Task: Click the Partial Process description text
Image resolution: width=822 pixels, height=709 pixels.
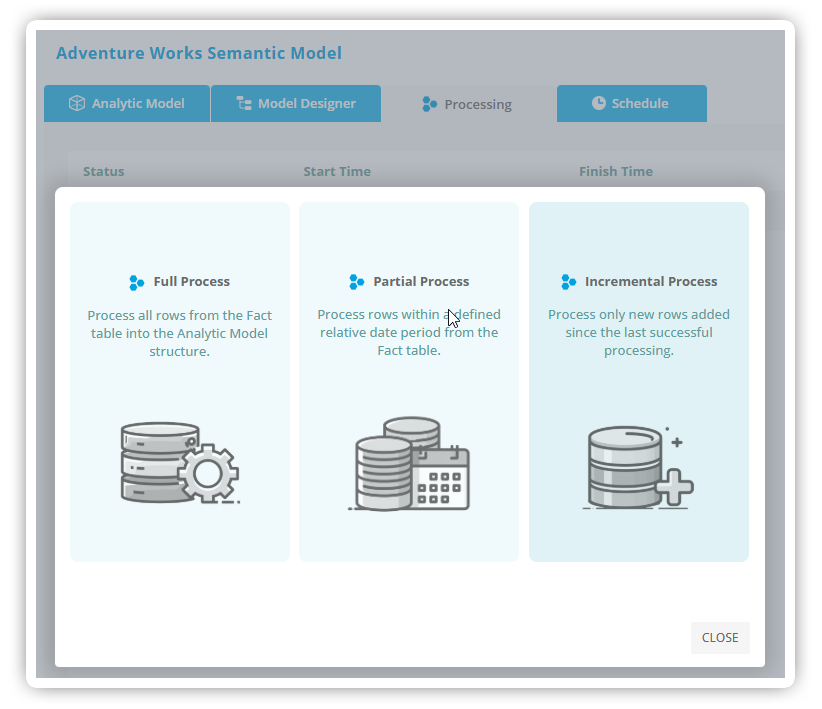Action: pos(409,332)
